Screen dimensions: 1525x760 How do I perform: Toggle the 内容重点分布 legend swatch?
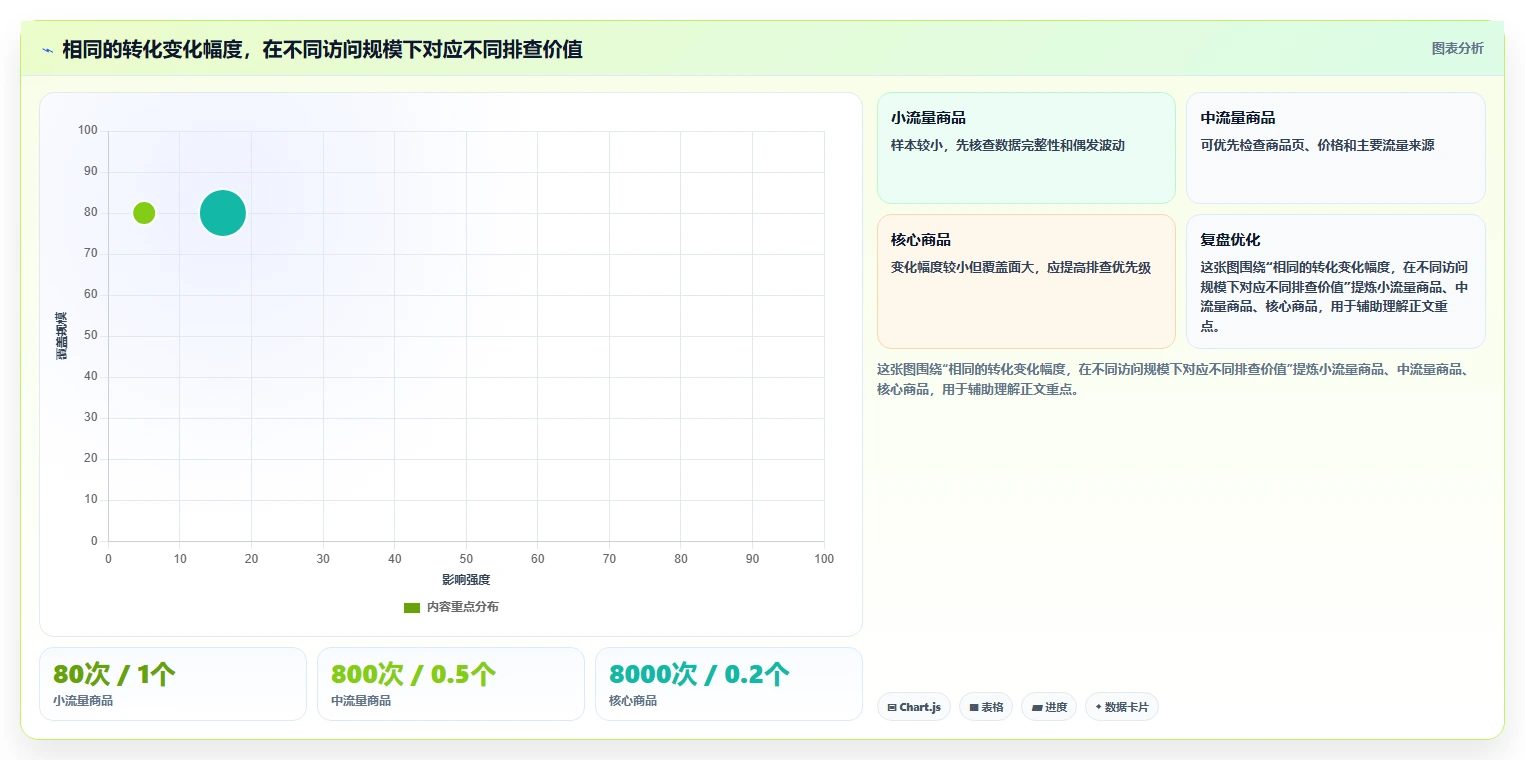tap(411, 607)
